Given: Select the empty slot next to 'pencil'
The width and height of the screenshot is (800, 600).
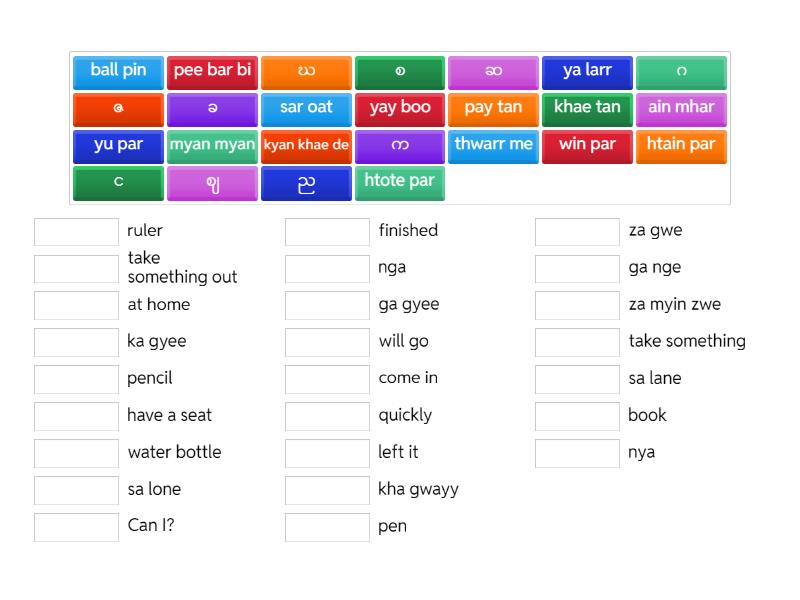Looking at the screenshot, I should pos(76,379).
